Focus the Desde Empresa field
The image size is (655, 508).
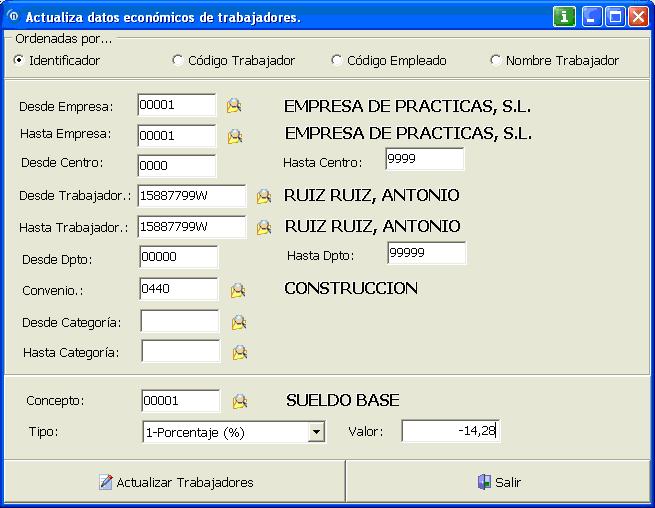pos(177,105)
